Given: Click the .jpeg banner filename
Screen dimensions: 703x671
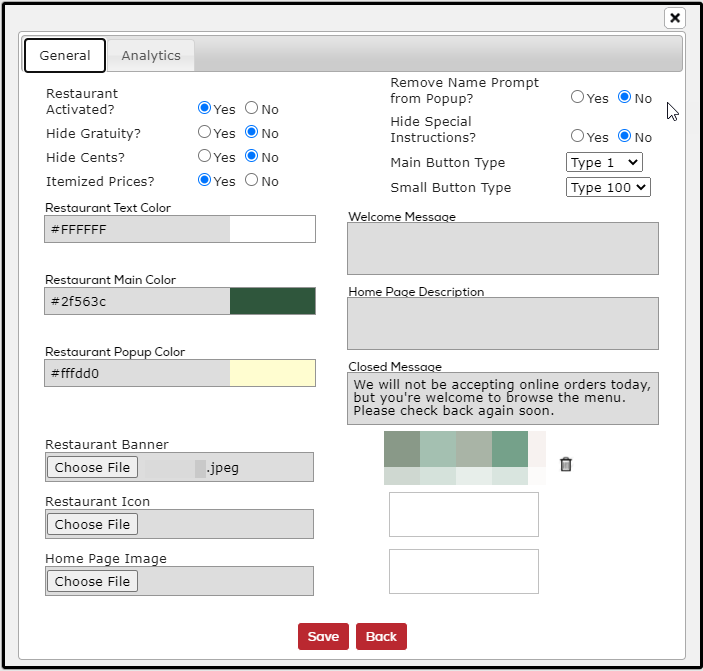Looking at the screenshot, I should (x=223, y=468).
